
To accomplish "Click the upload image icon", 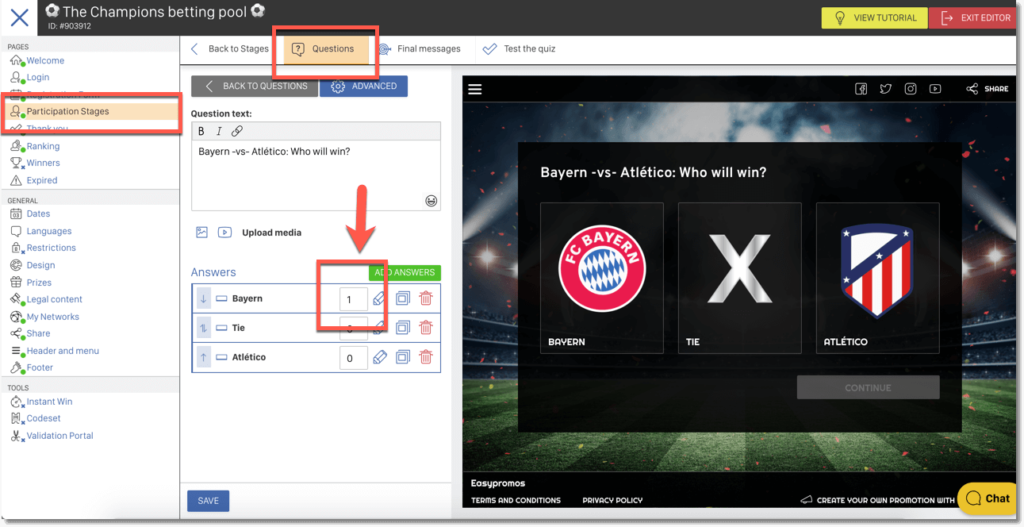I will pyautogui.click(x=202, y=232).
